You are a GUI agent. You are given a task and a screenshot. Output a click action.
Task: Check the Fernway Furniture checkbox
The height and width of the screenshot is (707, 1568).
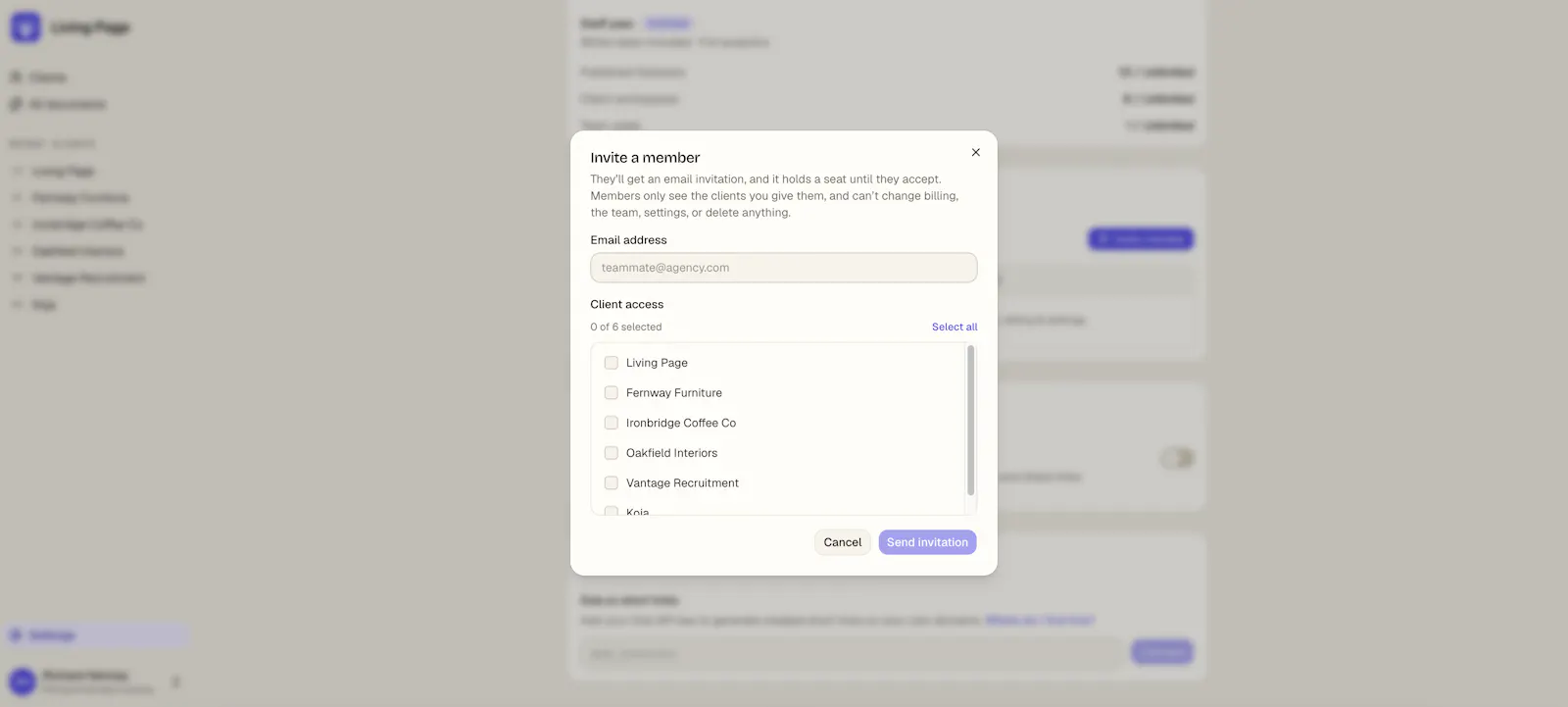click(612, 393)
